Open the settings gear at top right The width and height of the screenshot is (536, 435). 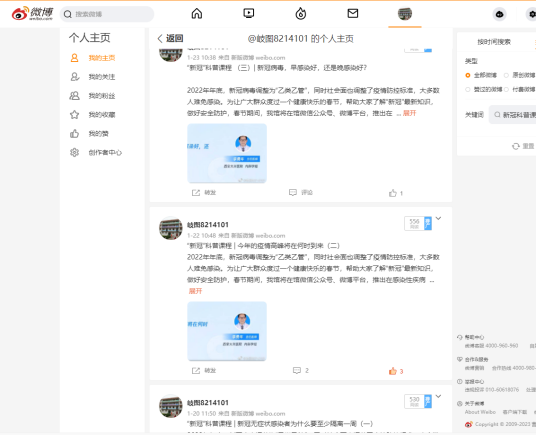532,14
